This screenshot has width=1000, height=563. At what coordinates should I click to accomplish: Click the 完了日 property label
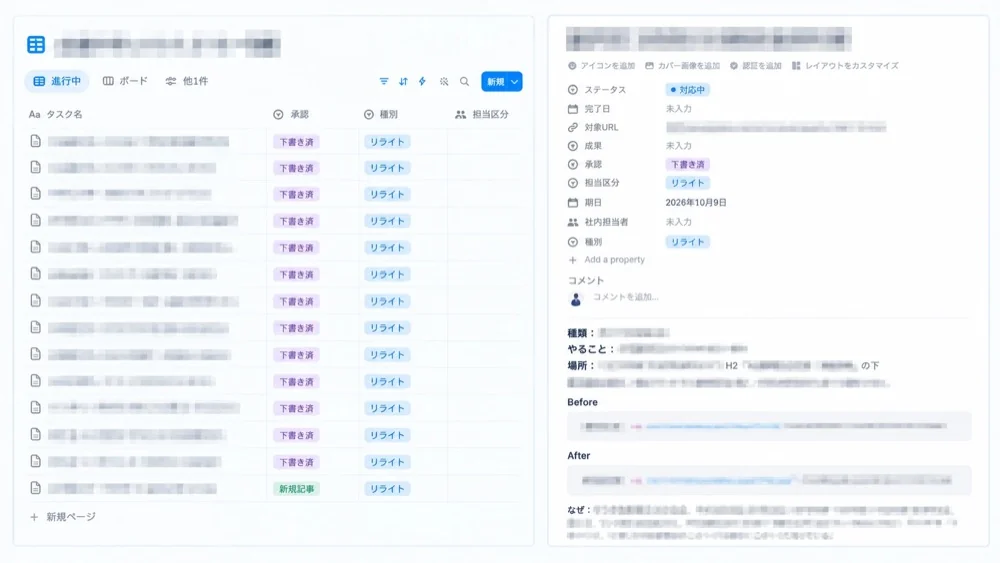coord(590,109)
